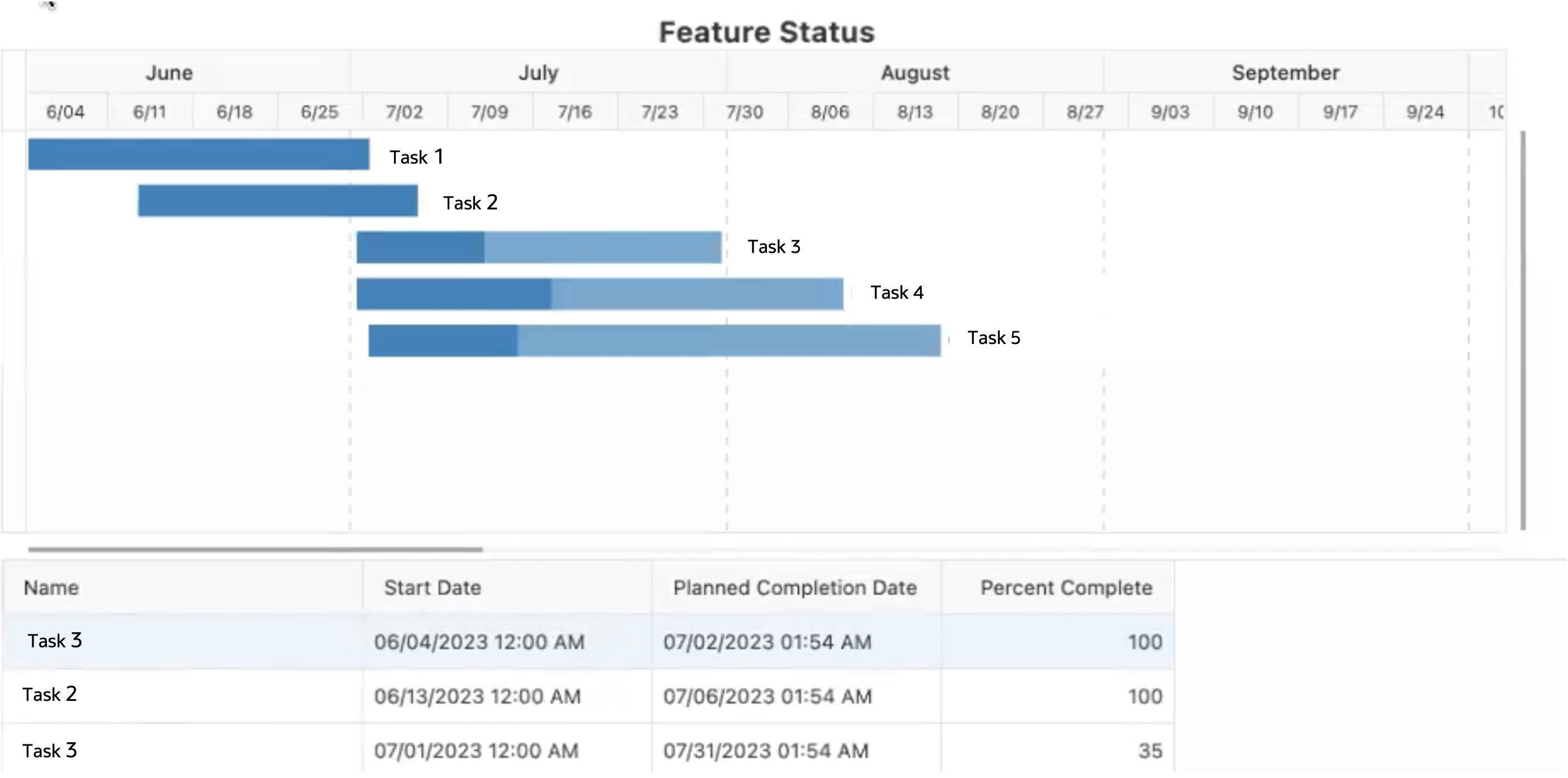This screenshot has height=778, width=1568.
Task: Click the Percent Complete column header
Action: point(1066,588)
